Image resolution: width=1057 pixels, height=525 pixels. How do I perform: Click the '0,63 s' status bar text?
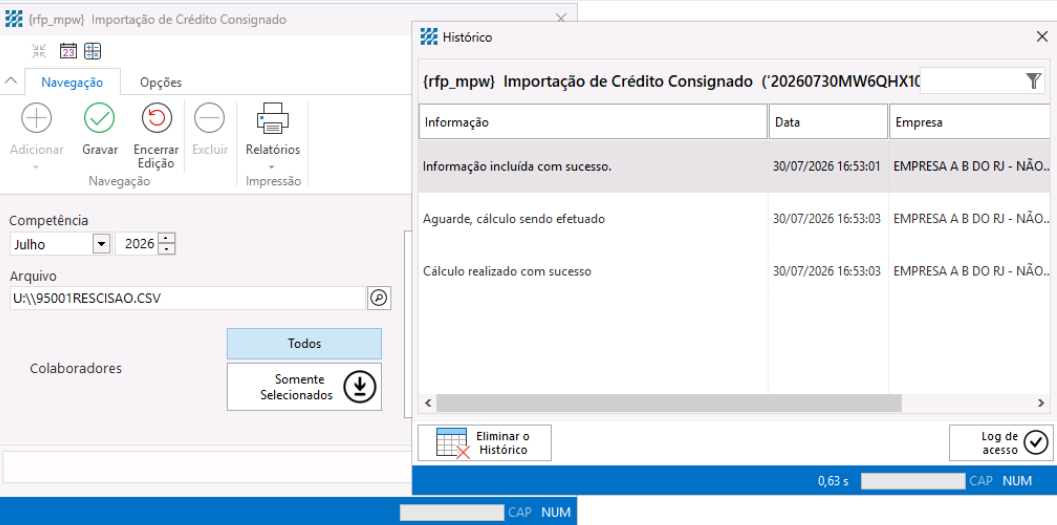[x=833, y=481]
